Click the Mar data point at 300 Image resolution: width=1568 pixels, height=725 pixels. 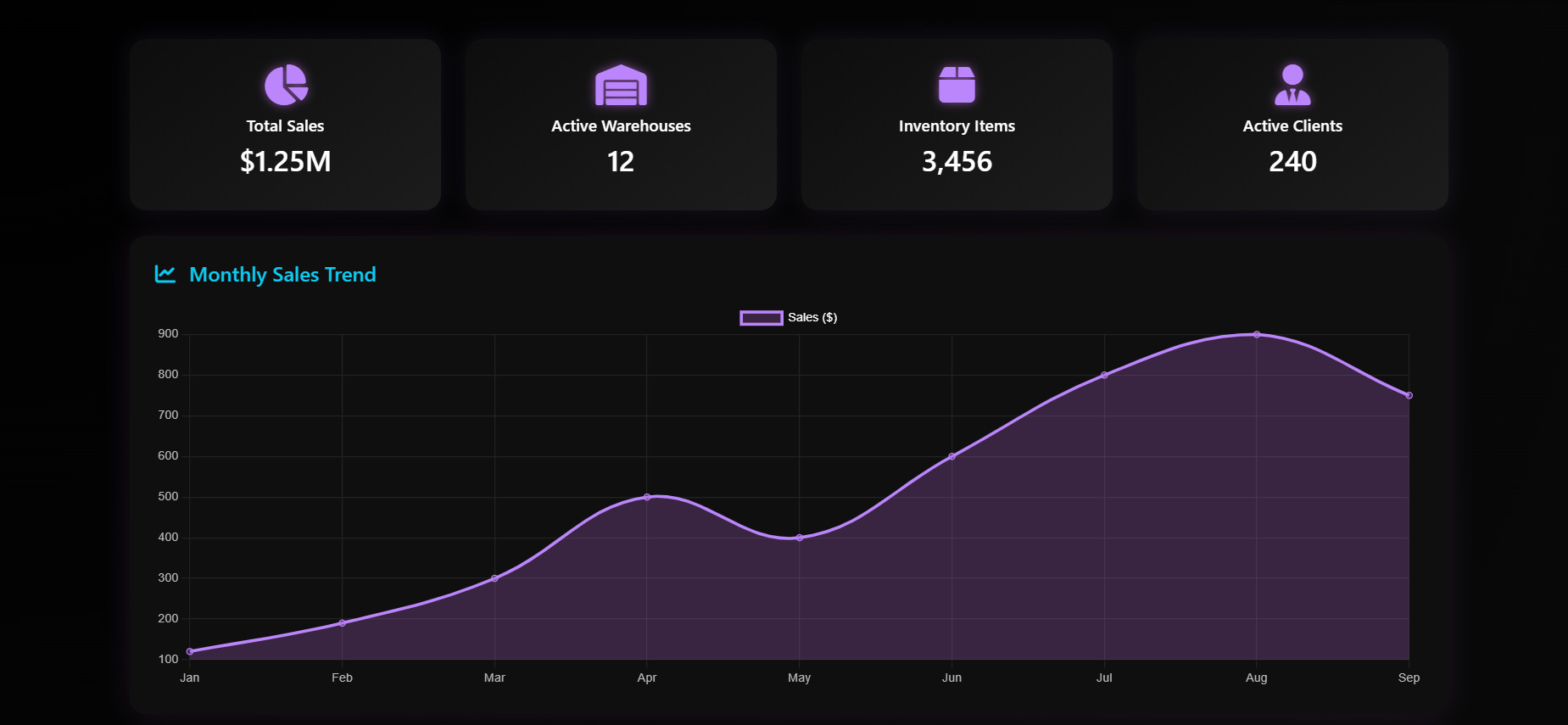click(494, 578)
